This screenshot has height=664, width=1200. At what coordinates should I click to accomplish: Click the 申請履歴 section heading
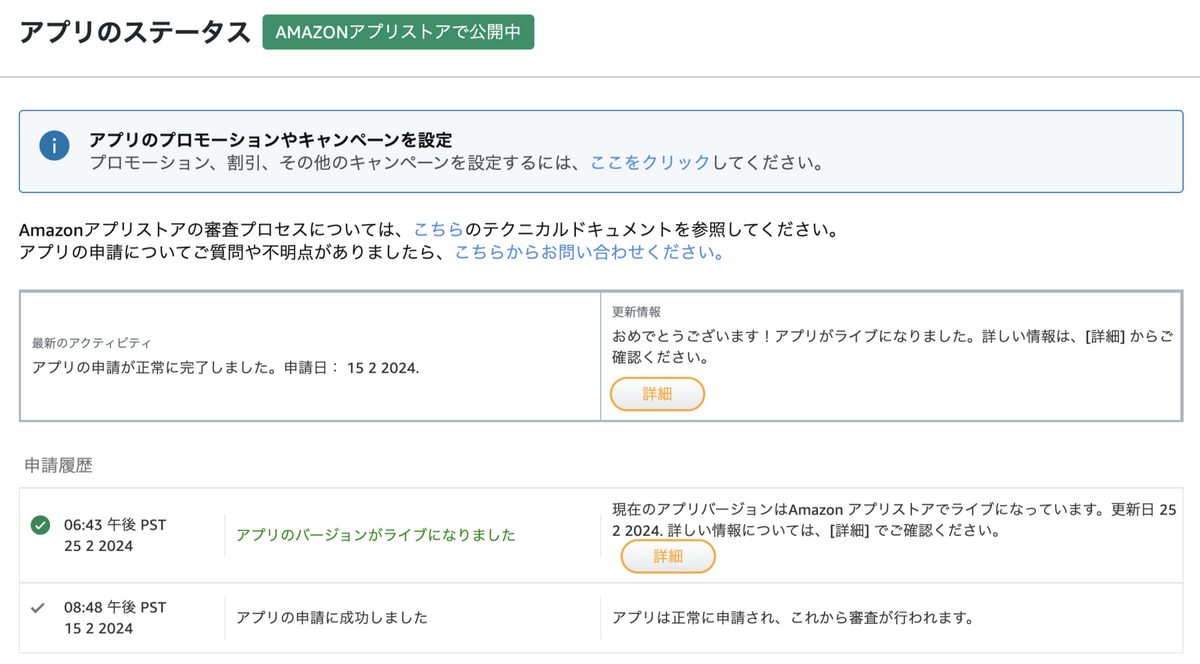point(59,465)
